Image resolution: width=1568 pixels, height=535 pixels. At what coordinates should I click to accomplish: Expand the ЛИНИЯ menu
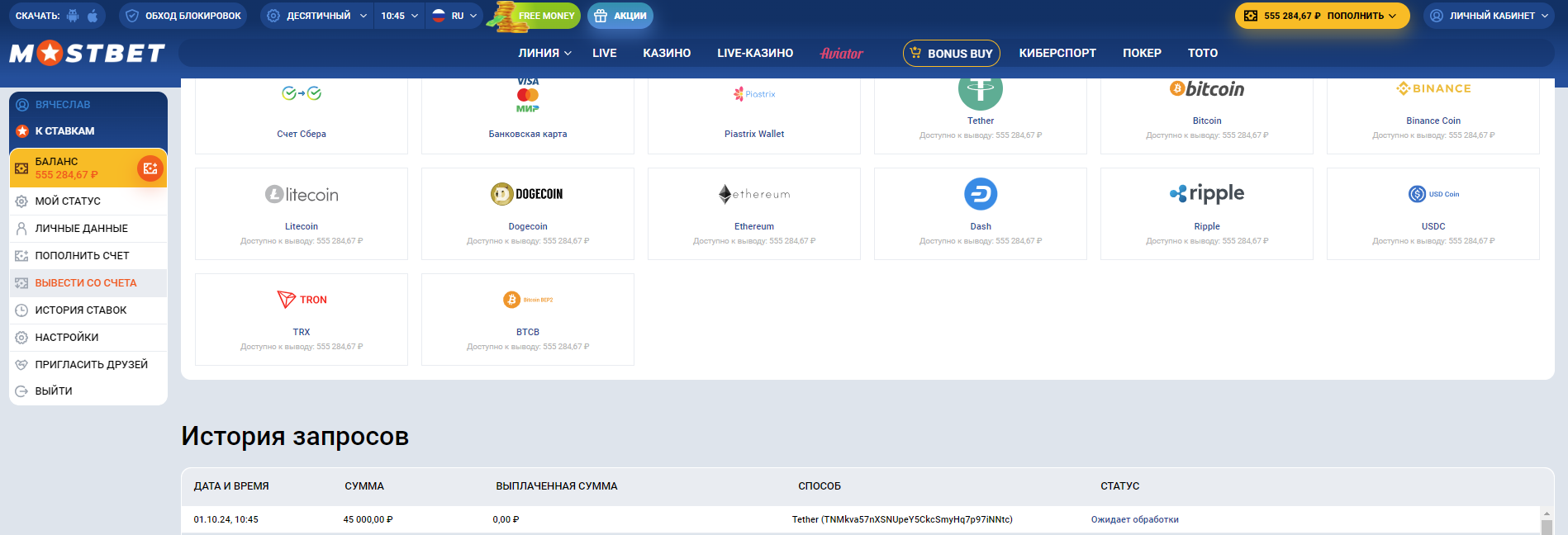544,53
